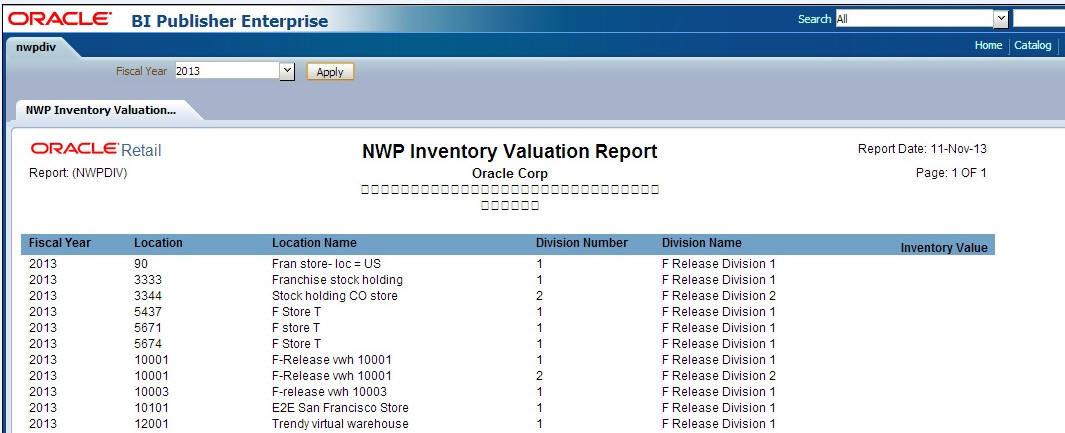Click the Fiscal Year column header

60,243
